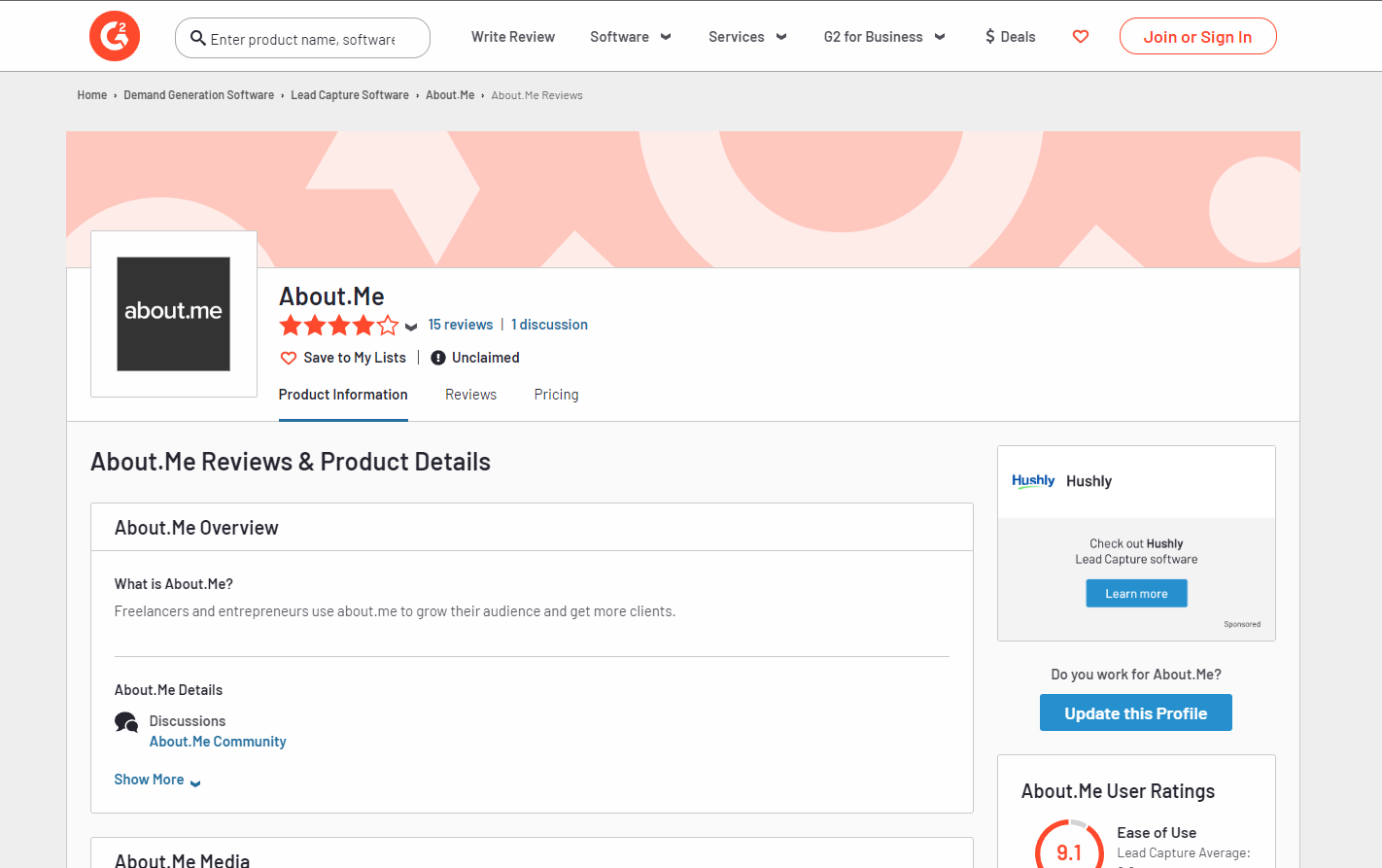The width and height of the screenshot is (1382, 868).
Task: Switch to Reviews tab
Action: (470, 395)
